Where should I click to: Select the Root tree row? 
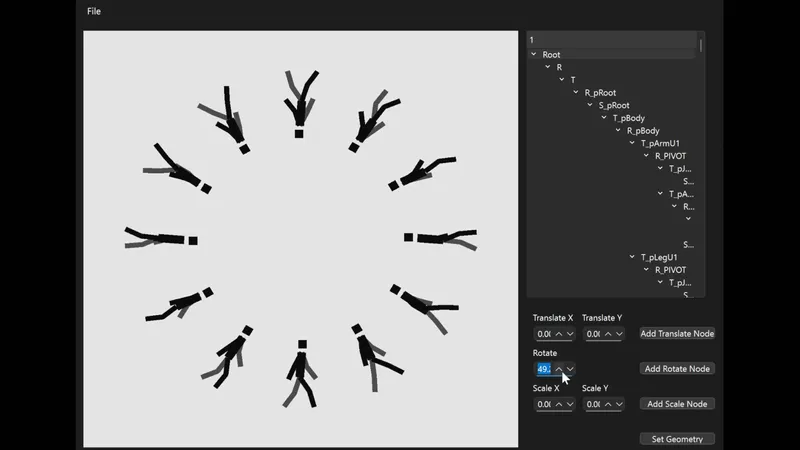click(x=612, y=55)
